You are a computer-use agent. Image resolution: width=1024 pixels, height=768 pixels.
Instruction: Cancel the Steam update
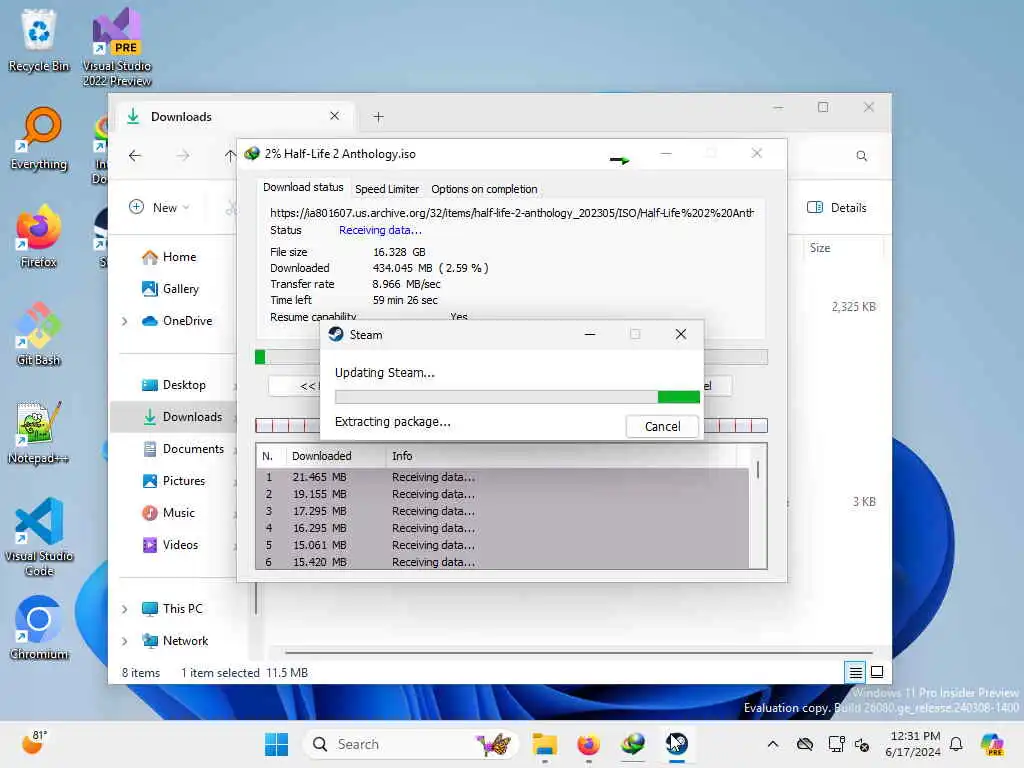(x=662, y=426)
